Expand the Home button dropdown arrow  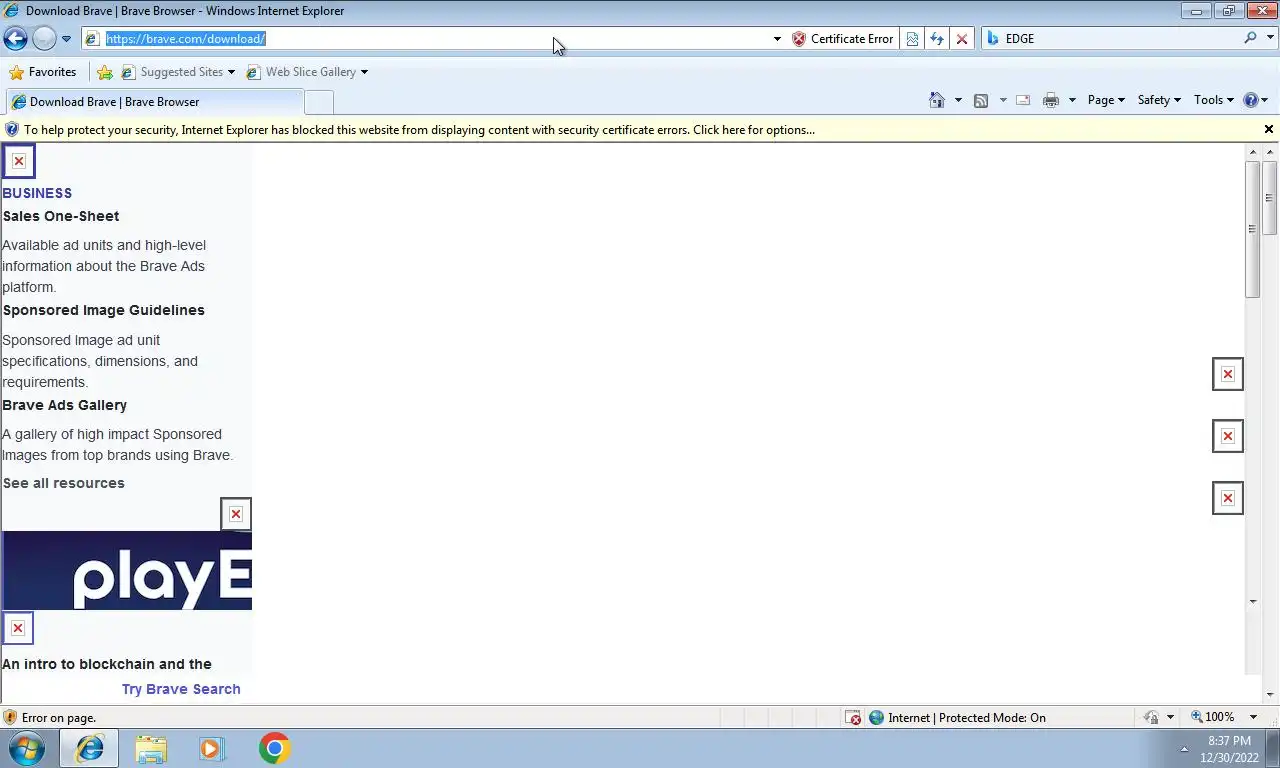(x=958, y=100)
